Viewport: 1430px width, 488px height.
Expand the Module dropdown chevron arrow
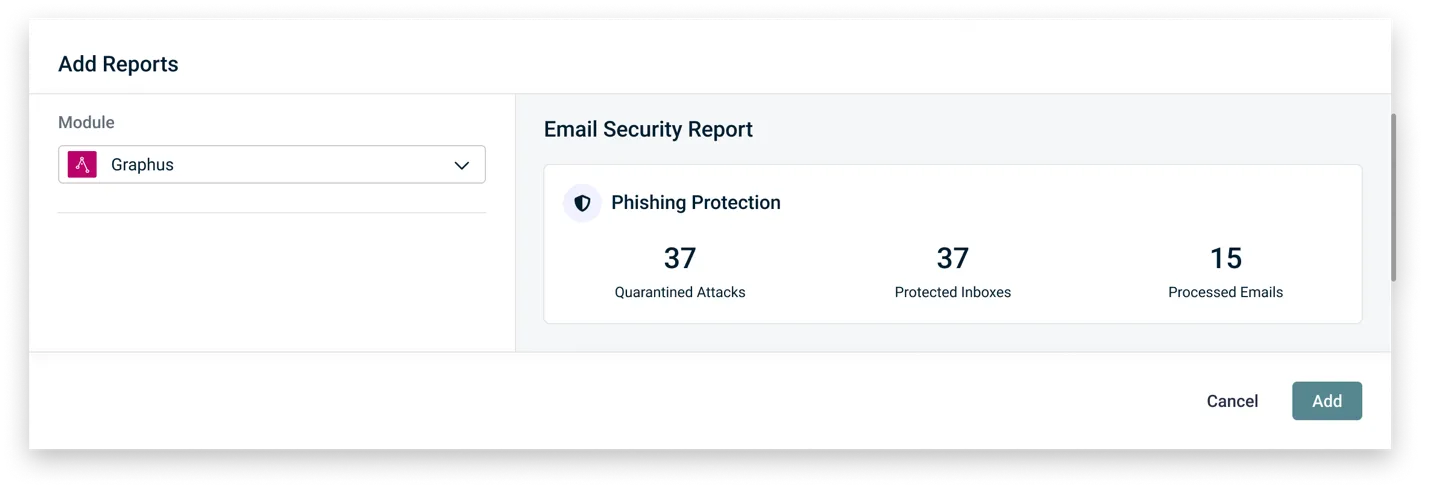click(461, 166)
